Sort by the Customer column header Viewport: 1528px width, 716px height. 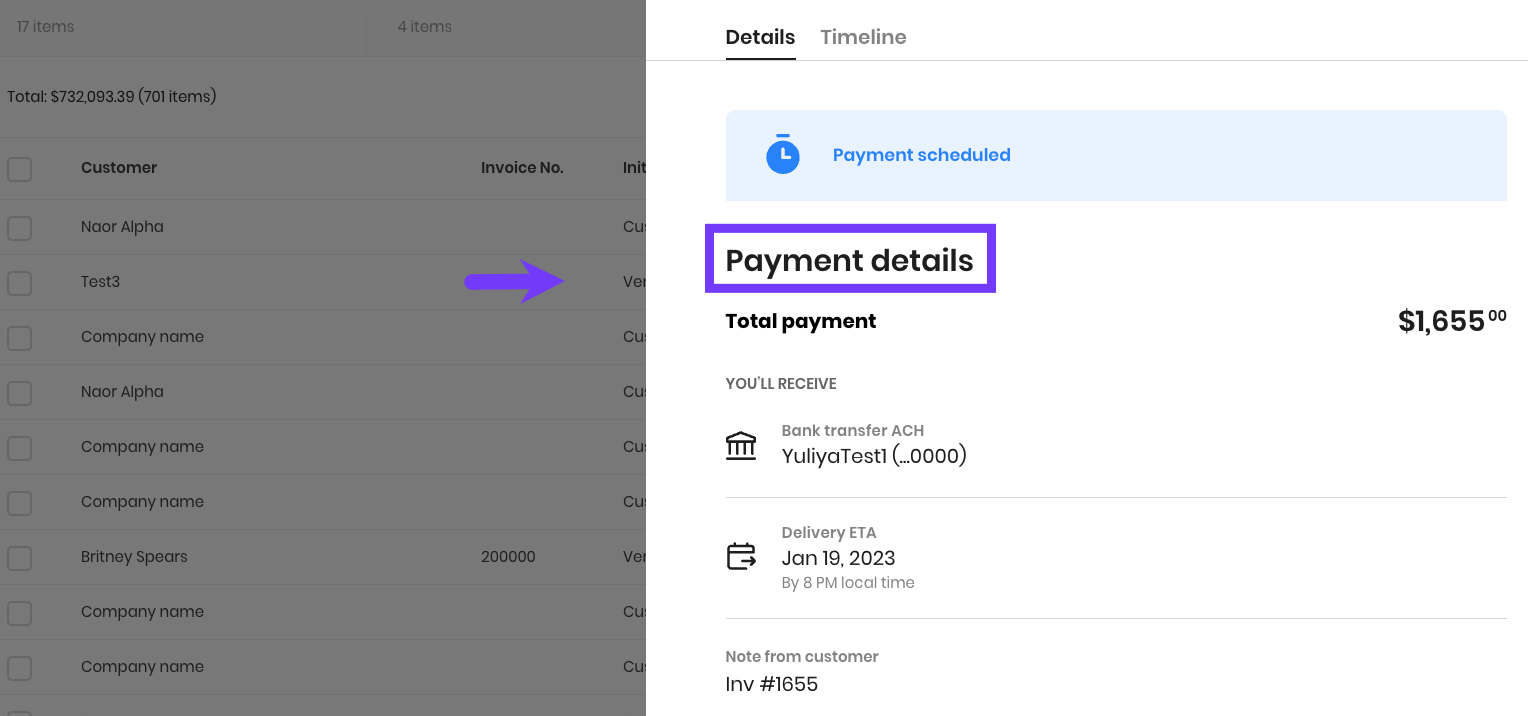pos(119,168)
